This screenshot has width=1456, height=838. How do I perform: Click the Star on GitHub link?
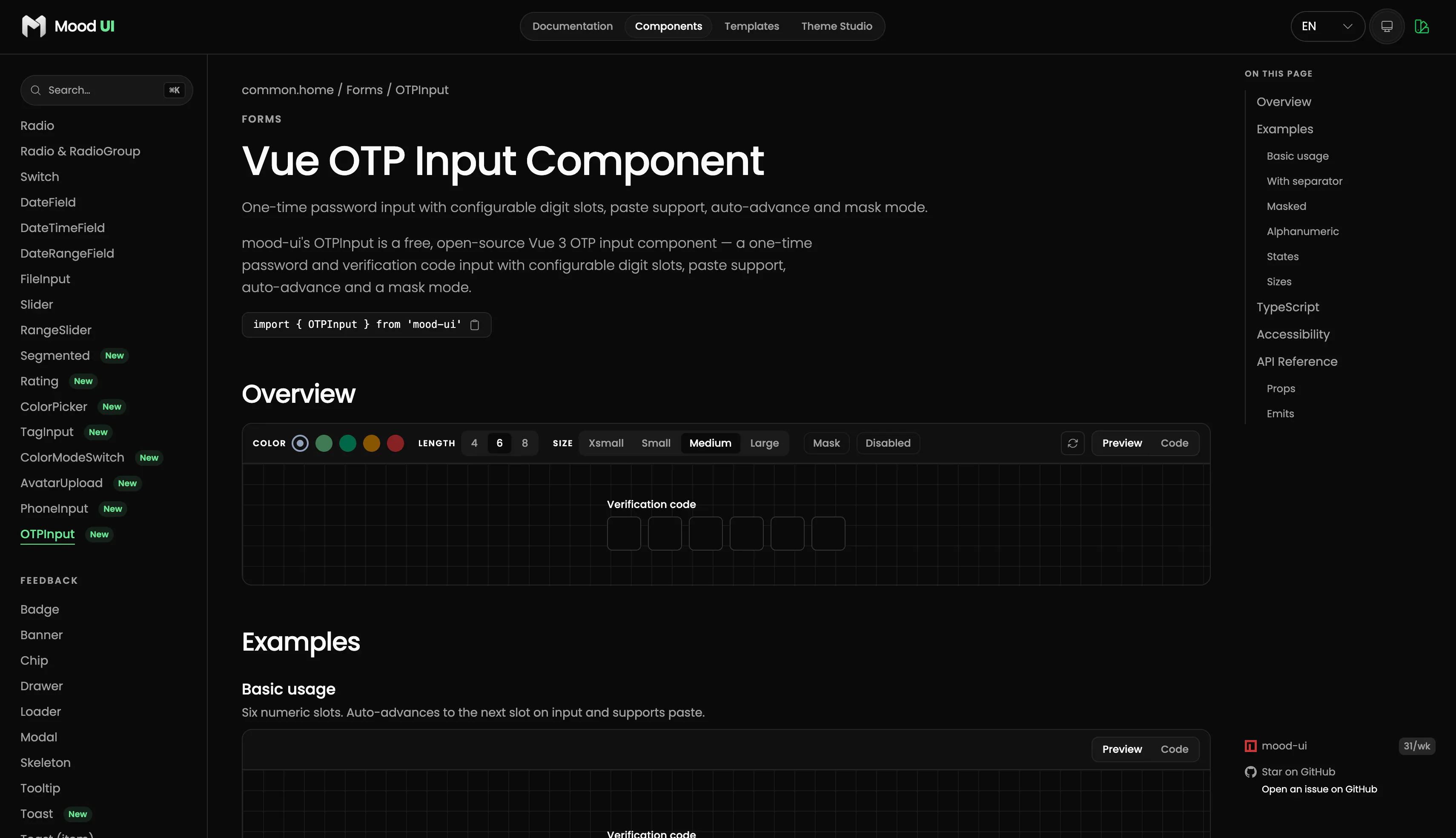pyautogui.click(x=1298, y=772)
